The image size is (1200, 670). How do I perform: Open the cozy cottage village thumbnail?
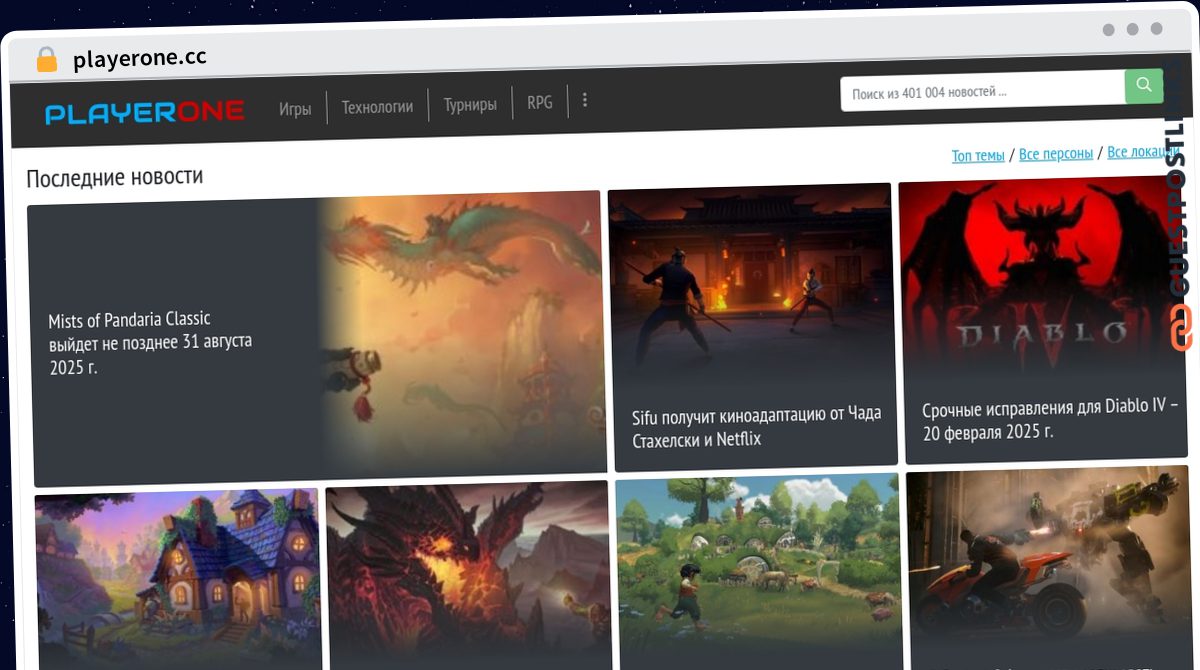[x=178, y=580]
